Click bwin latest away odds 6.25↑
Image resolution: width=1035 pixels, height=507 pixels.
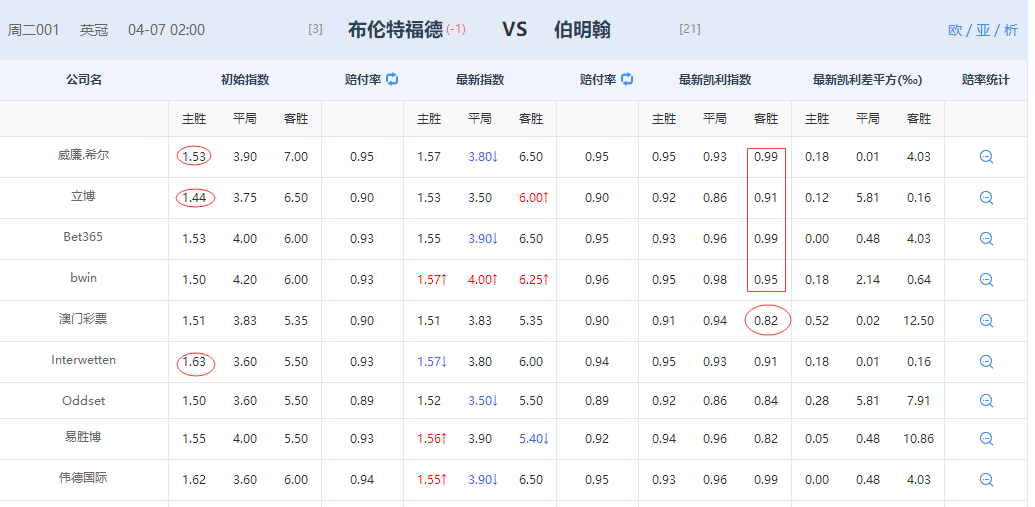point(534,280)
